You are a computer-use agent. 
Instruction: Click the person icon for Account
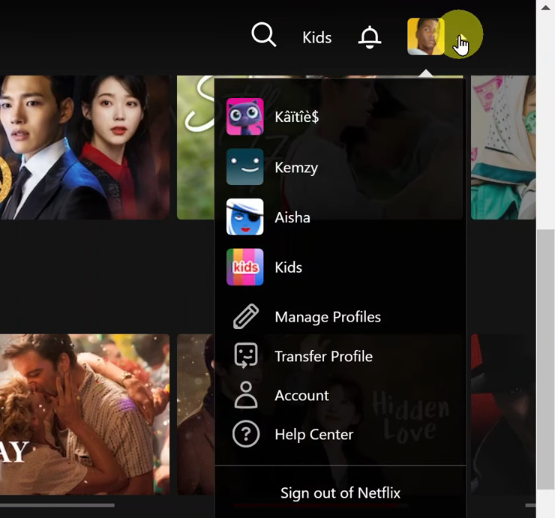[x=246, y=395]
